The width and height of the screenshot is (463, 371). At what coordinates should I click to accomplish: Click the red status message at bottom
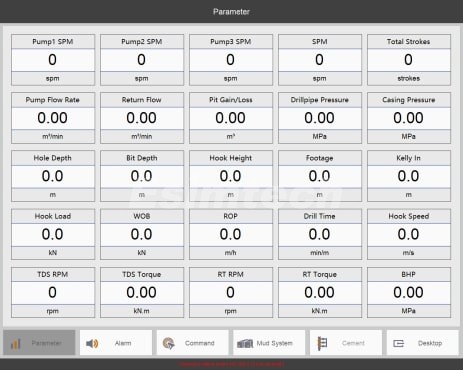(231, 364)
